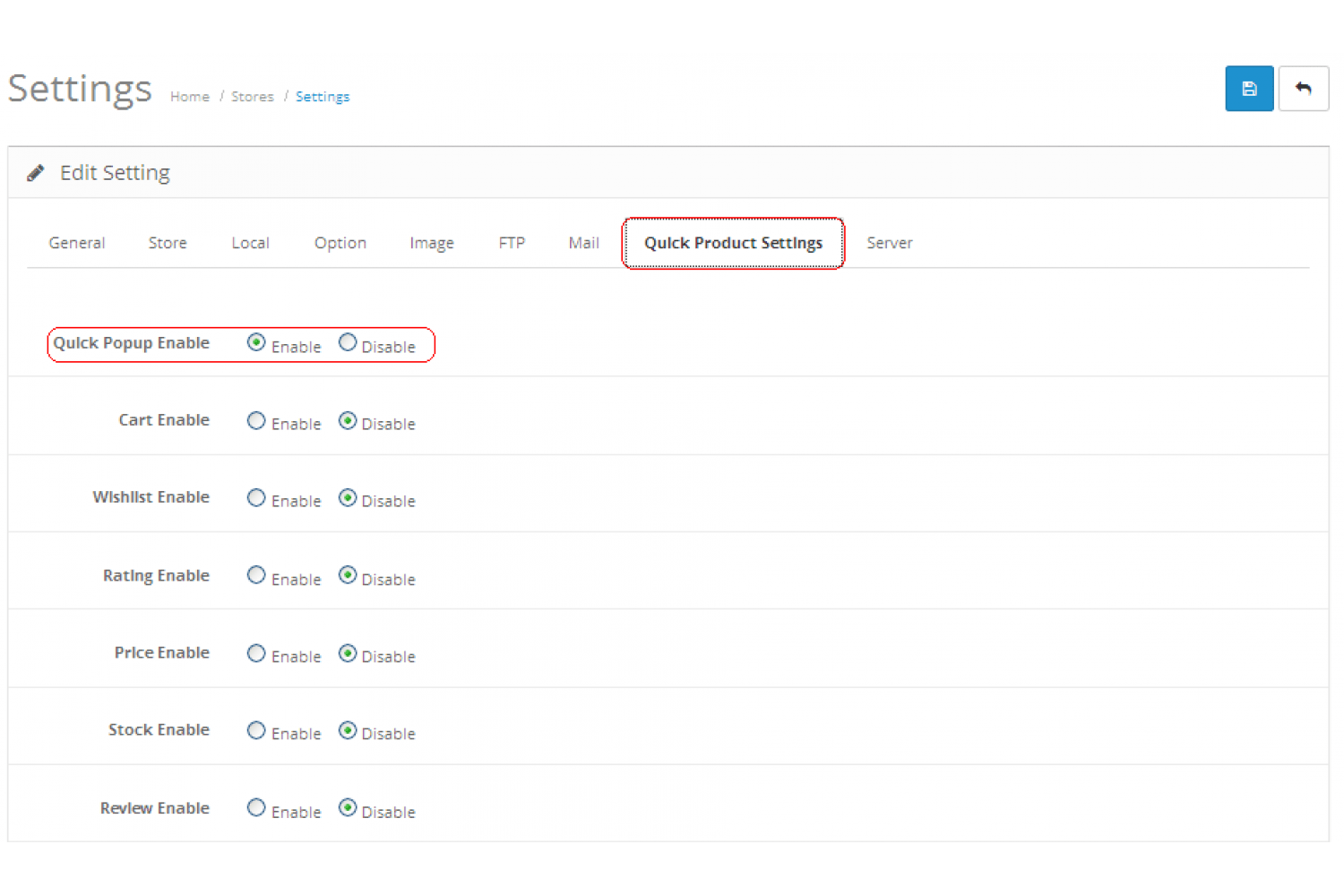
Task: Enable the Review option
Action: pos(255,807)
